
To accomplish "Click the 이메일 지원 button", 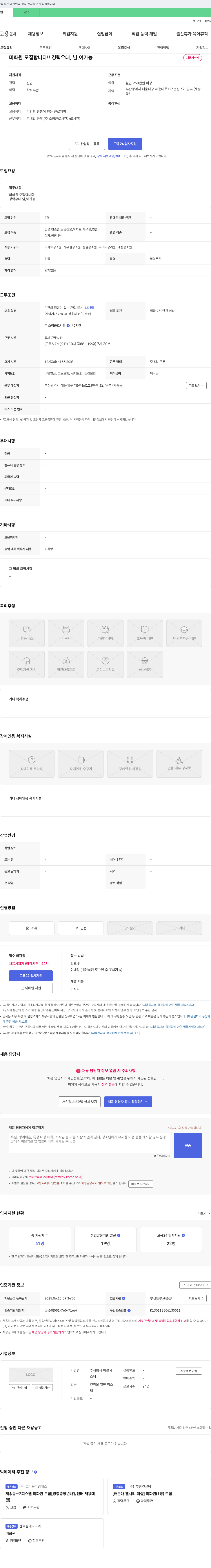I will pyautogui.click(x=31, y=988).
